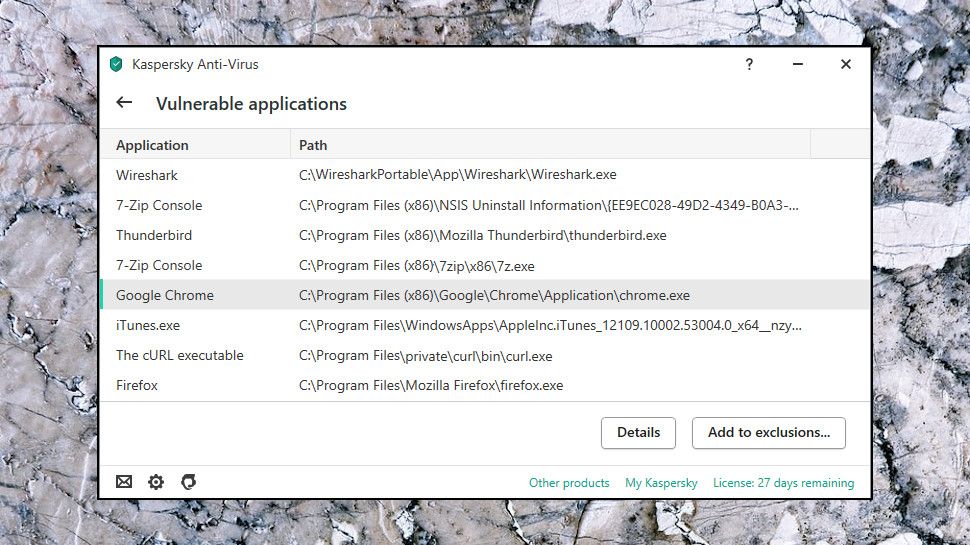Click the Wireshark.exe path text
This screenshot has height=545, width=970.
point(458,175)
